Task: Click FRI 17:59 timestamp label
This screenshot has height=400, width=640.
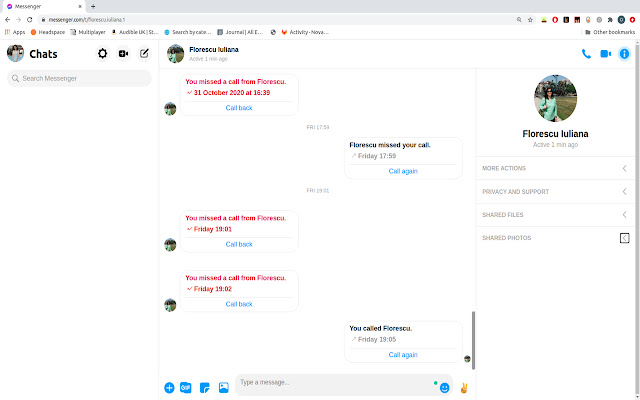Action: (318, 127)
